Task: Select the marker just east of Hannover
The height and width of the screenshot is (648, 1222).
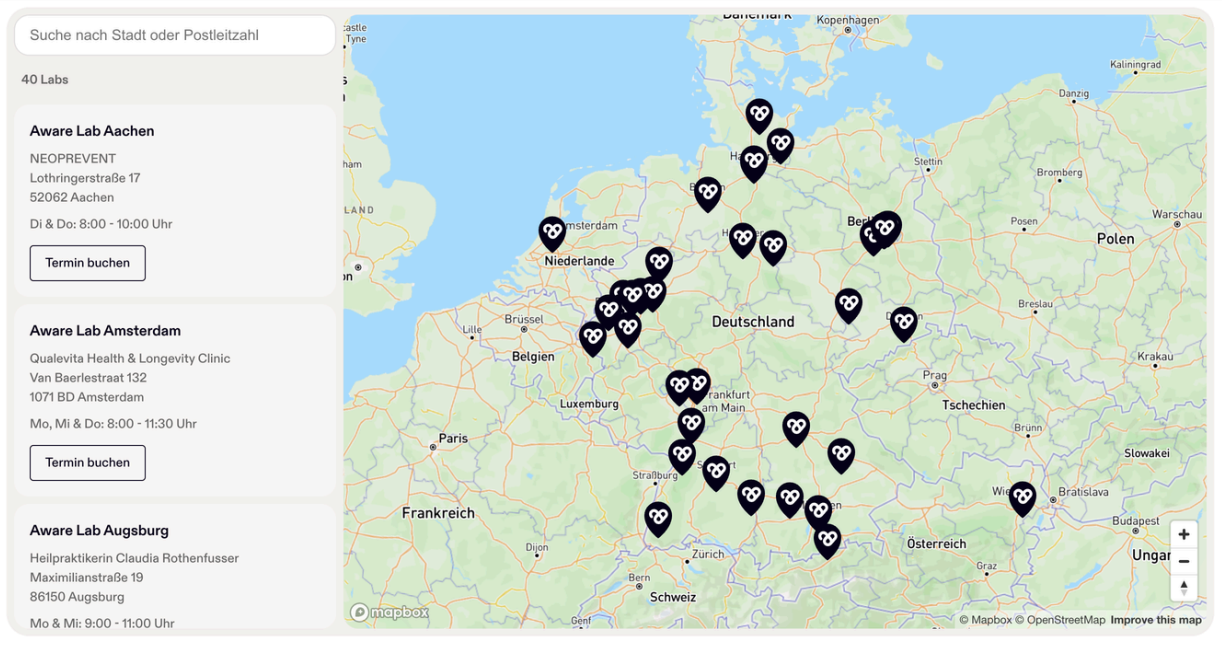Action: [773, 247]
